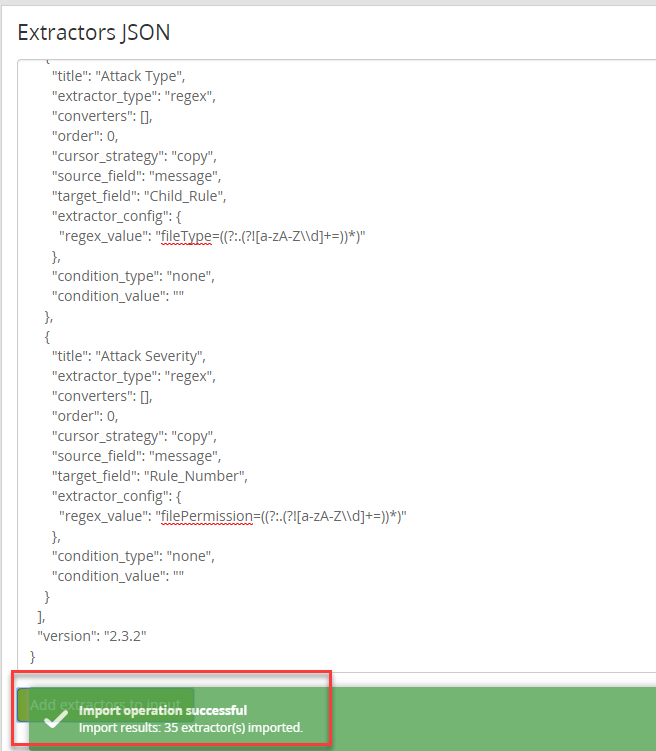Image resolution: width=656 pixels, height=751 pixels.
Task: Click the '35 extractor(s) imported' result text
Action: pyautogui.click(x=233, y=728)
